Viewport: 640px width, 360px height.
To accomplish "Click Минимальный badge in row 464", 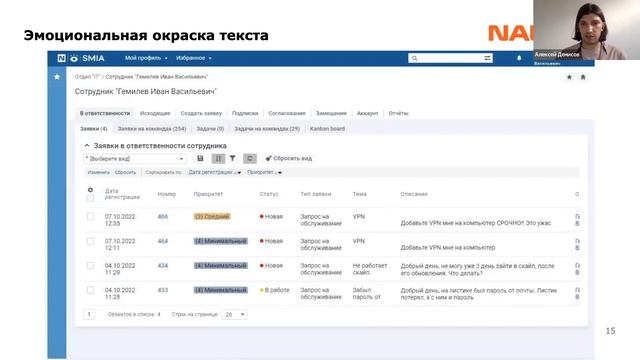I will pos(220,241).
